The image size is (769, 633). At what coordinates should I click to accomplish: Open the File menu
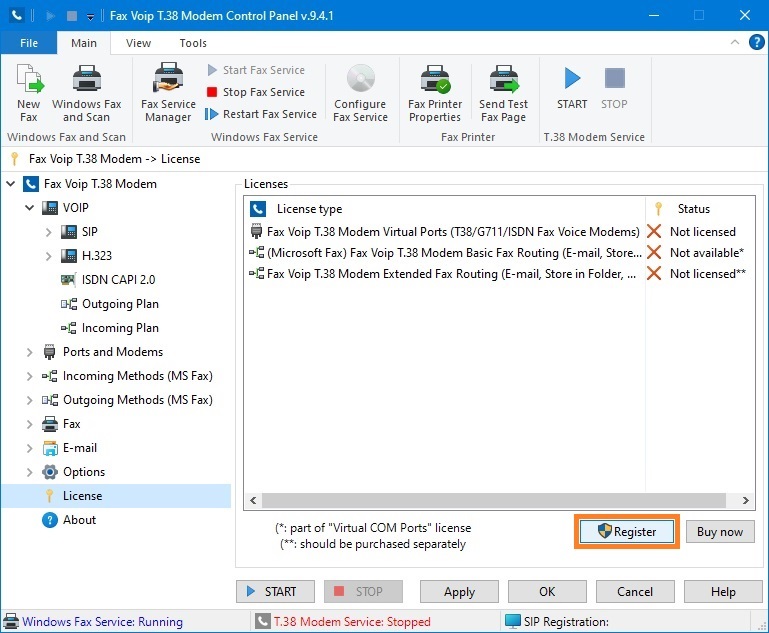[x=29, y=43]
